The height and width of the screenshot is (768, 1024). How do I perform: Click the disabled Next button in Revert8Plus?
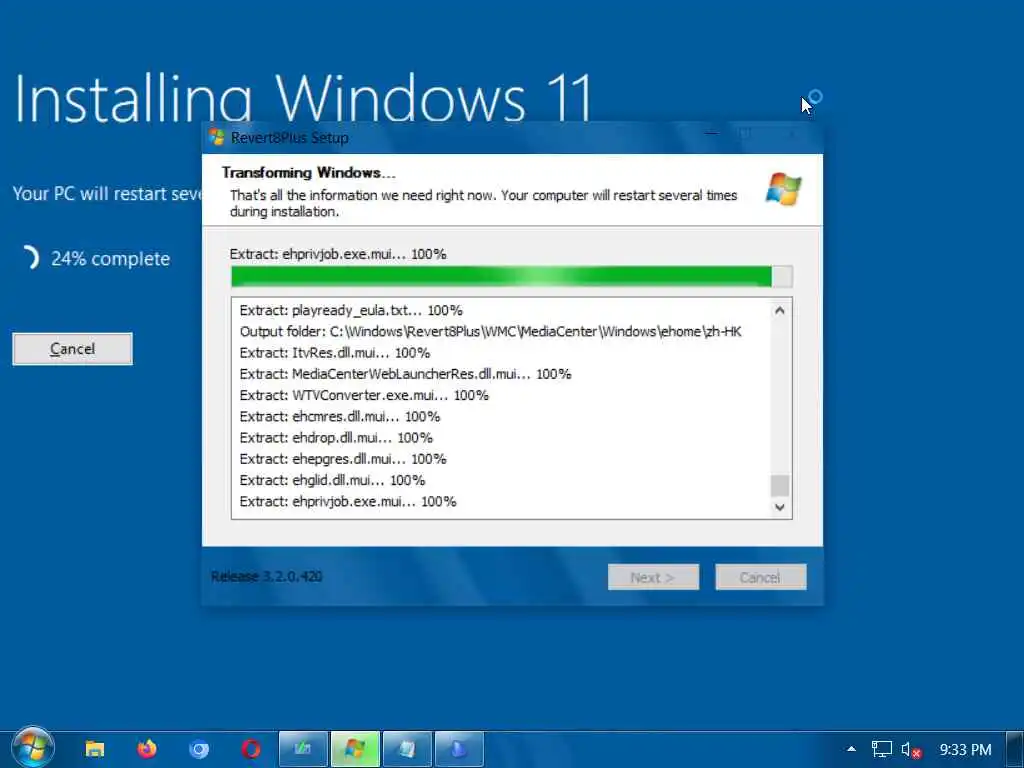653,577
